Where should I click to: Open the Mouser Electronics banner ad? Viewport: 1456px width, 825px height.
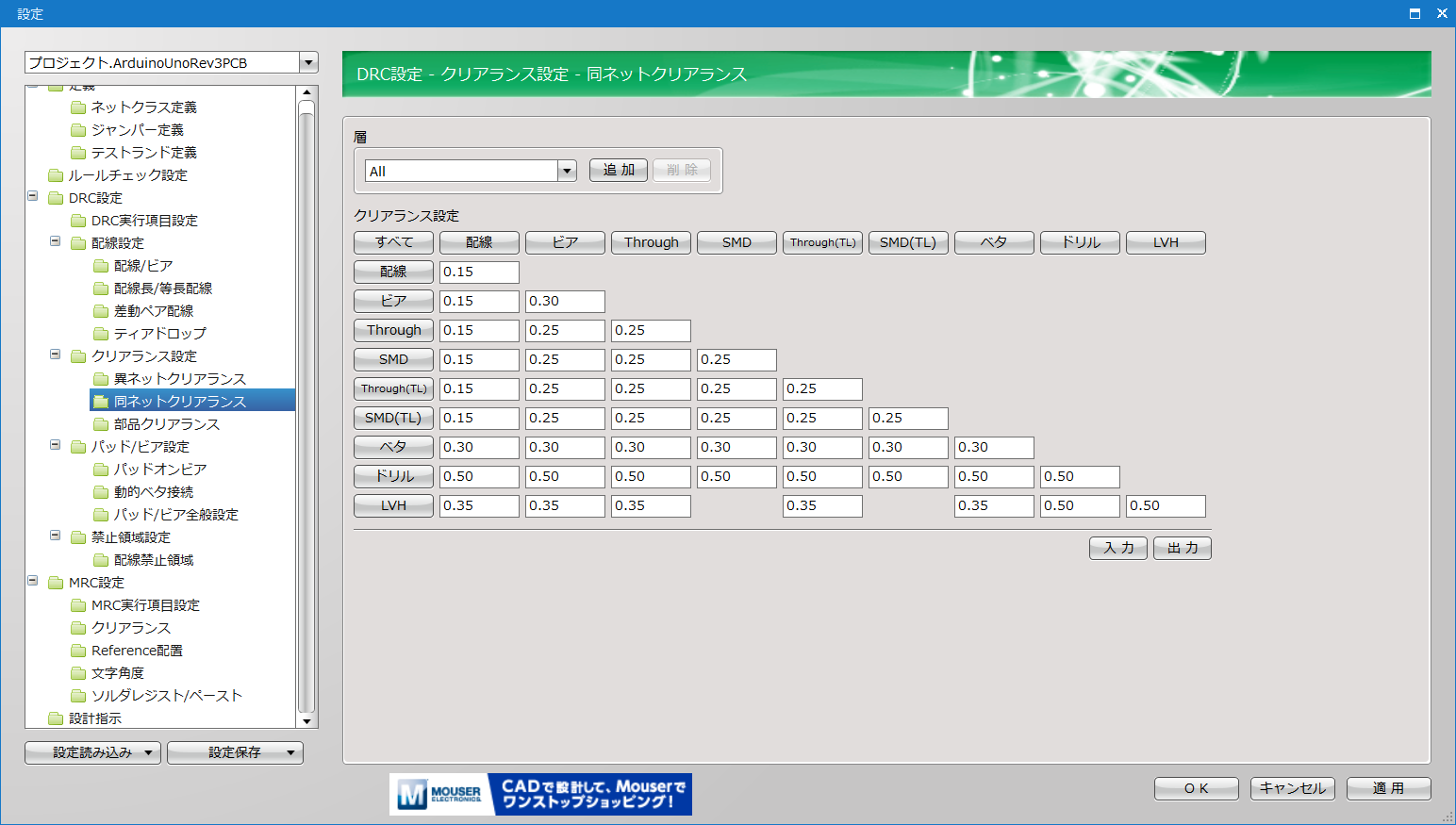[540, 794]
